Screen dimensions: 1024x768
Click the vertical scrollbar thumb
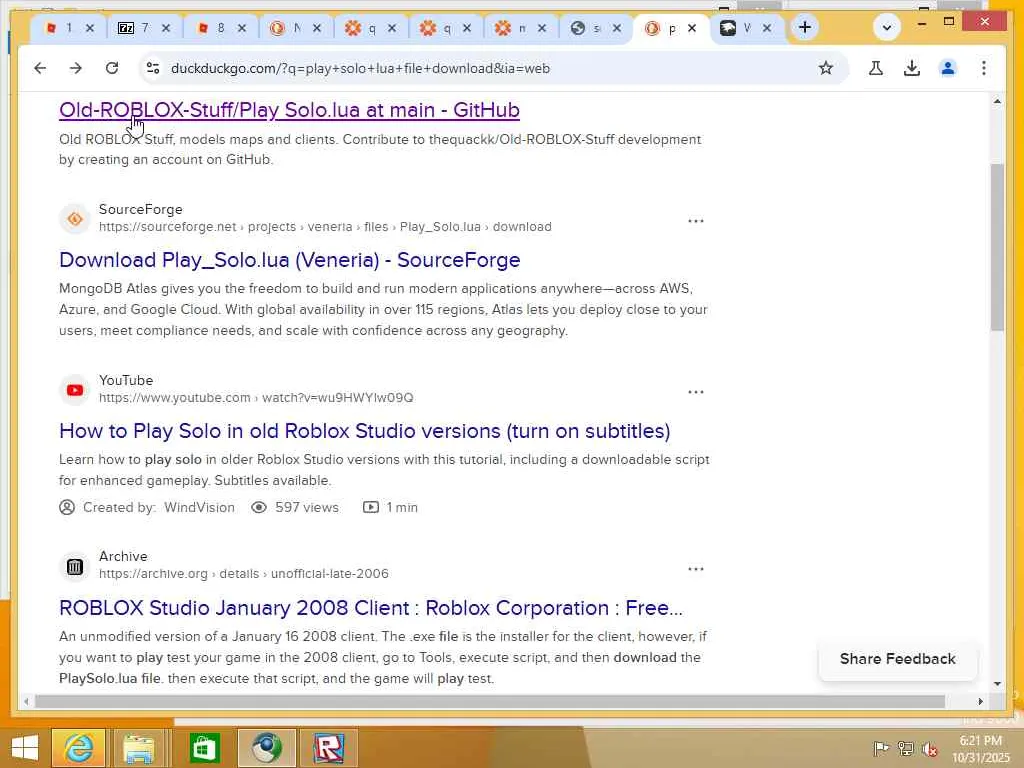997,247
